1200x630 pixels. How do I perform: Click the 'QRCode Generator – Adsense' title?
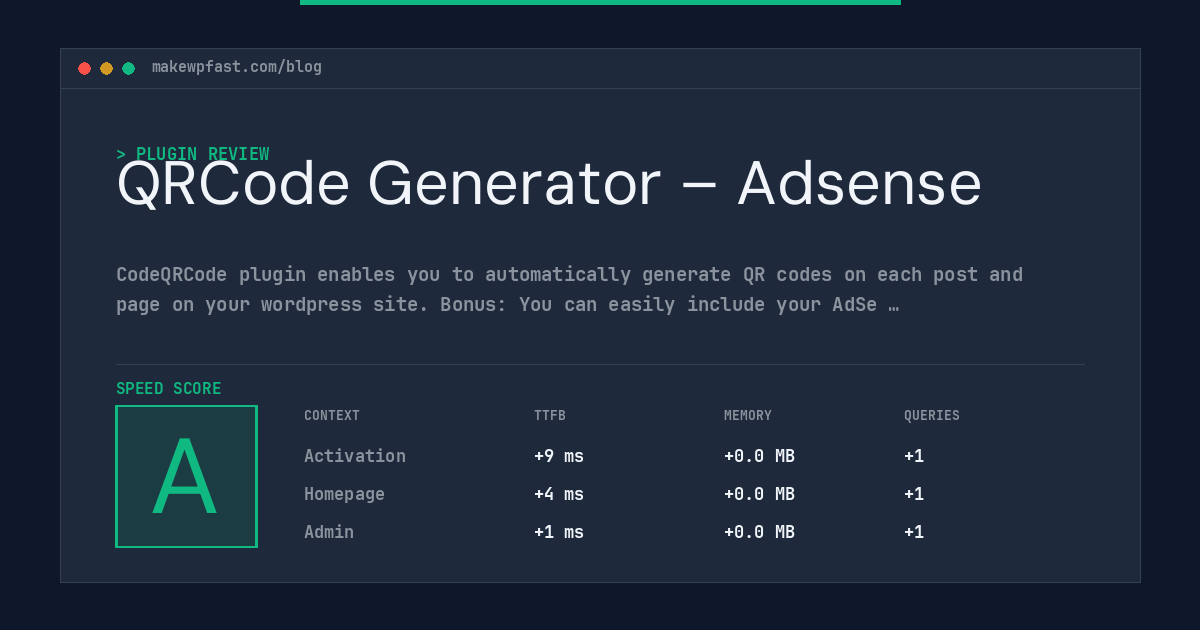549,184
